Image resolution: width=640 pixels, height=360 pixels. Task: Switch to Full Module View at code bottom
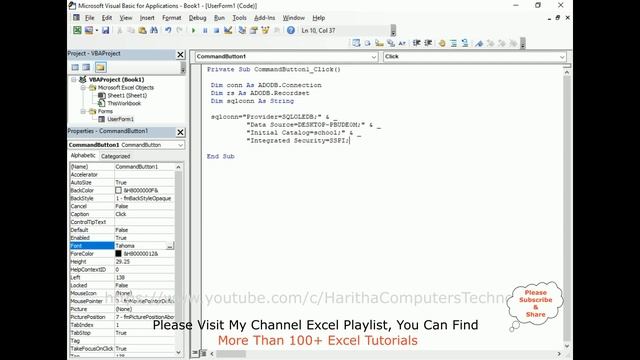point(203,353)
